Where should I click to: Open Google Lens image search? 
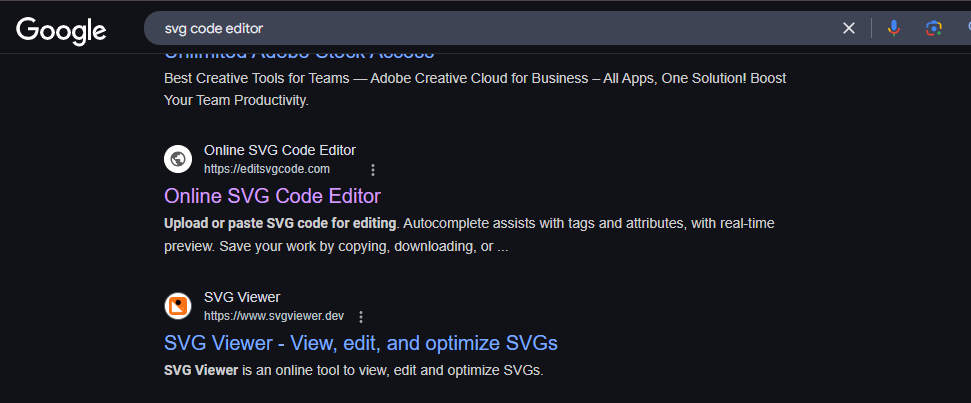coord(933,28)
